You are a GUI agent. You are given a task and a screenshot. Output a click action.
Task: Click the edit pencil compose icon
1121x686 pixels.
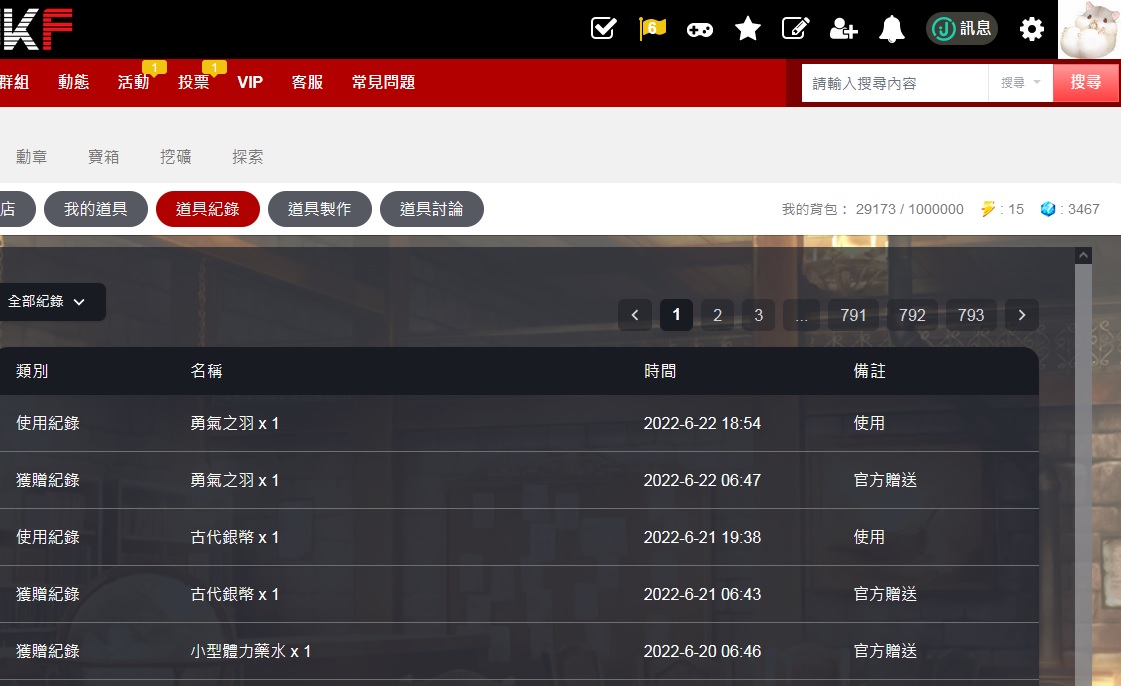click(795, 29)
